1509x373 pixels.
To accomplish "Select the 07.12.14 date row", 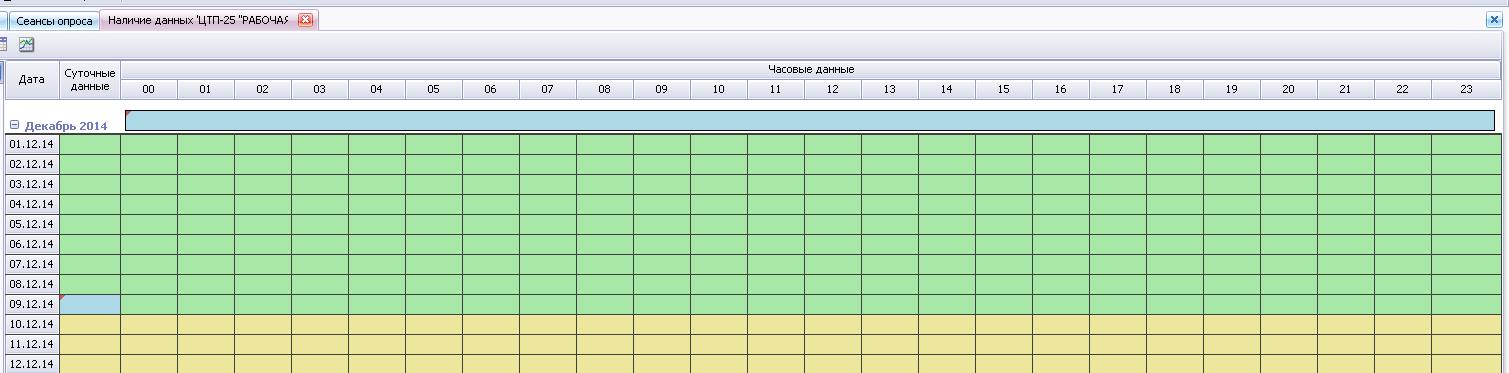I will (x=31, y=264).
